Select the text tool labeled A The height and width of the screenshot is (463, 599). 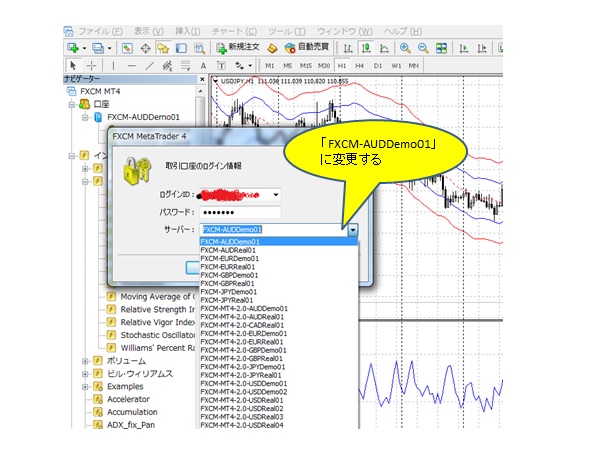click(203, 66)
